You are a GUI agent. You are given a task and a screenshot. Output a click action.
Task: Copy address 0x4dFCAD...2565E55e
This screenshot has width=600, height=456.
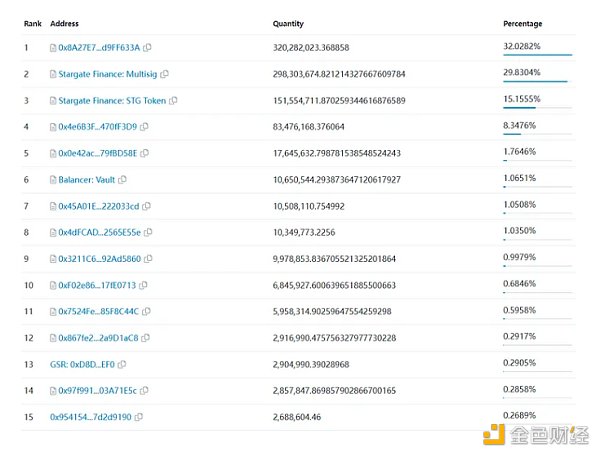coord(148,232)
